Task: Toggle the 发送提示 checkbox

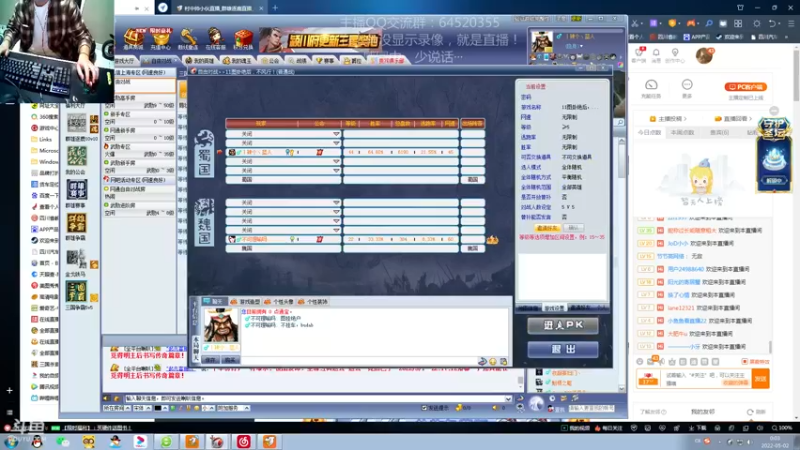Action: pyautogui.click(x=424, y=408)
